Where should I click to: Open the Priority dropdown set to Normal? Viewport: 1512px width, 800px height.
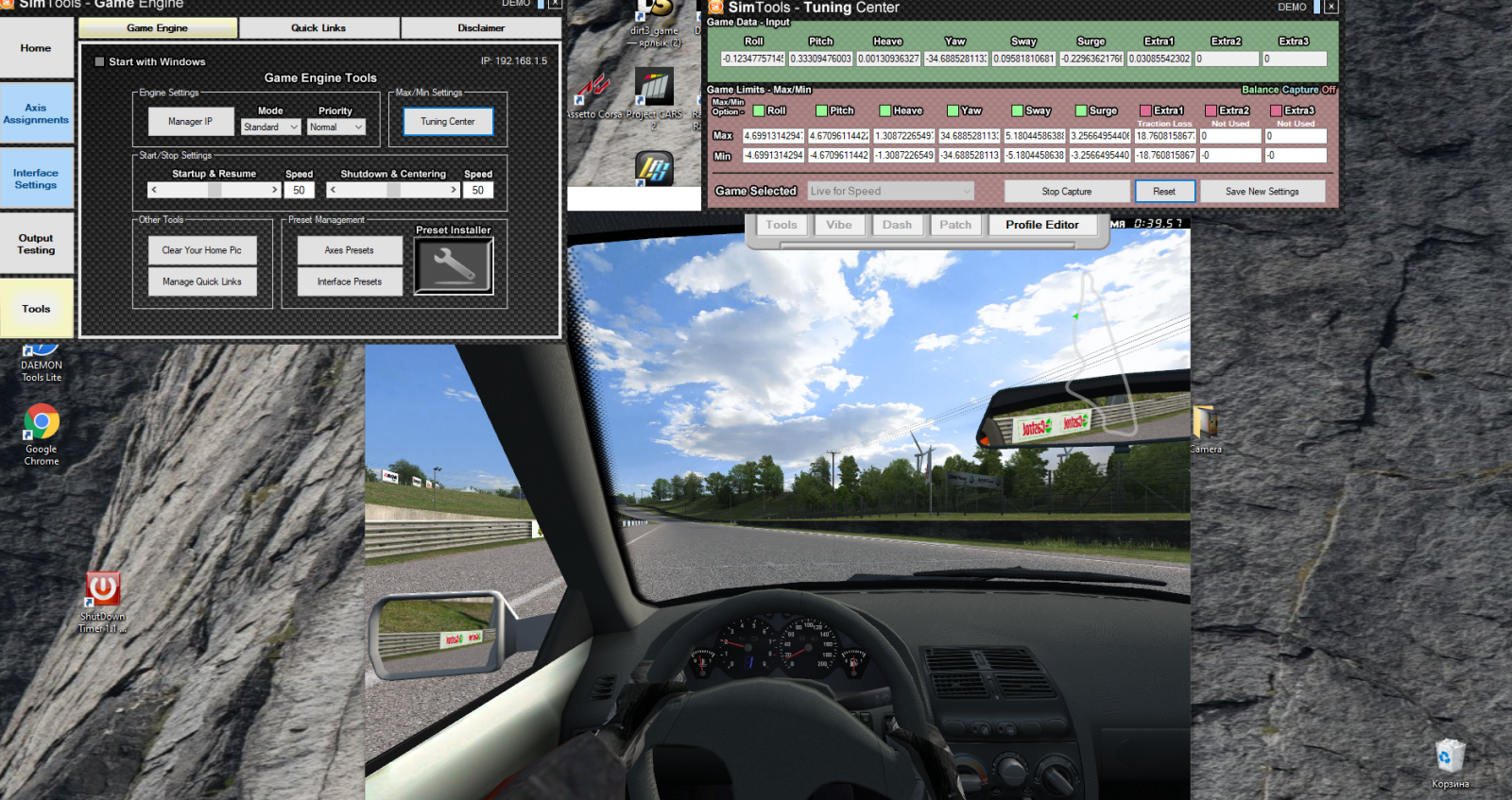pyautogui.click(x=335, y=127)
